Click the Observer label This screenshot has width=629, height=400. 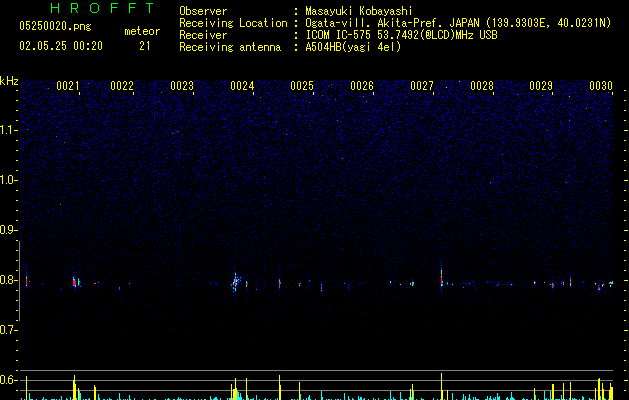(x=203, y=11)
